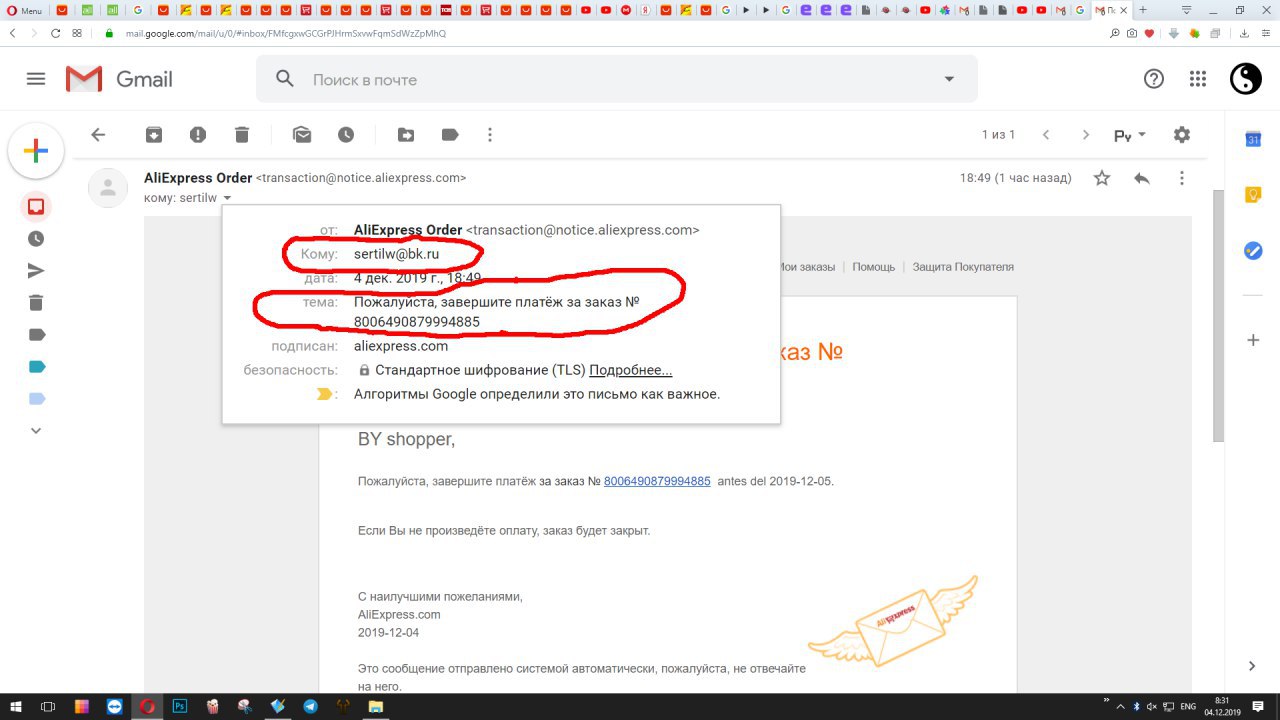Screen dimensions: 1280x720
Task: Open Sent folder in sidebar
Action: tap(36, 271)
